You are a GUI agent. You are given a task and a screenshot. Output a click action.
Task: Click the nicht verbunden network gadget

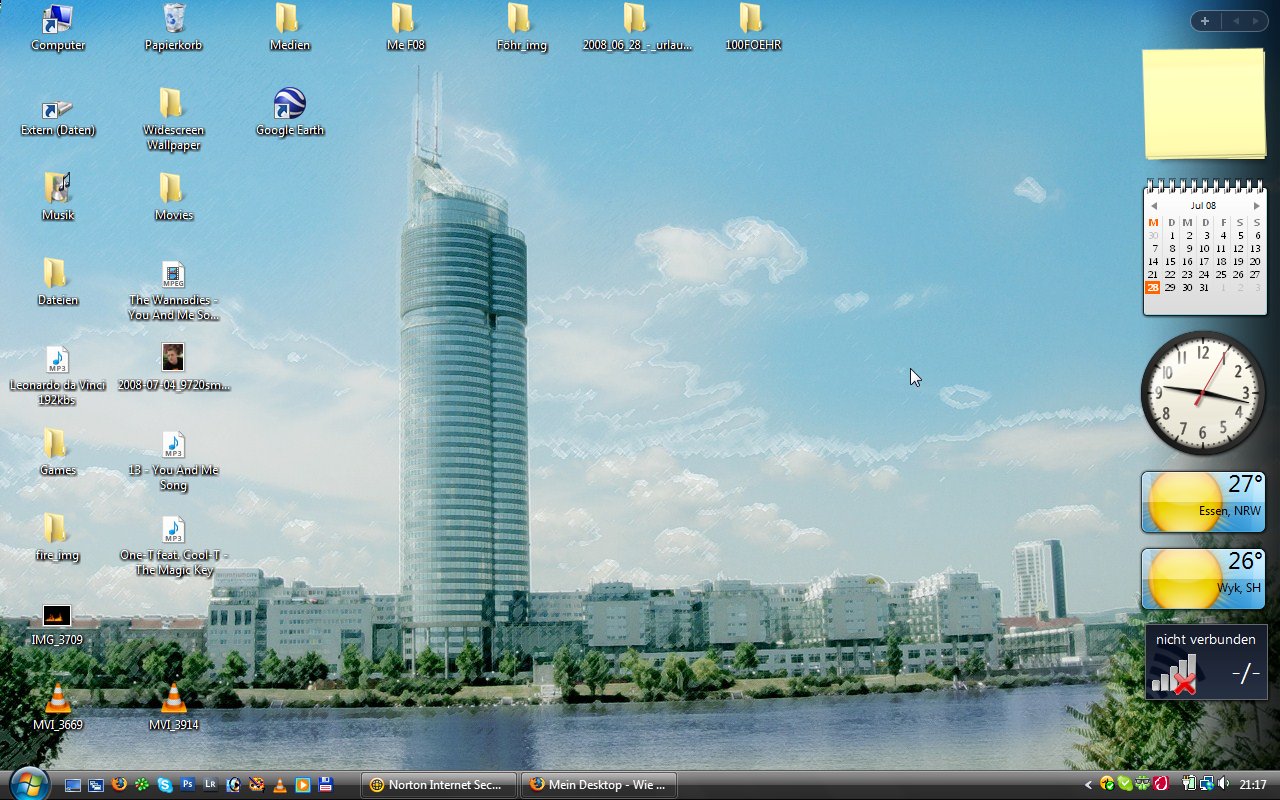point(1206,662)
